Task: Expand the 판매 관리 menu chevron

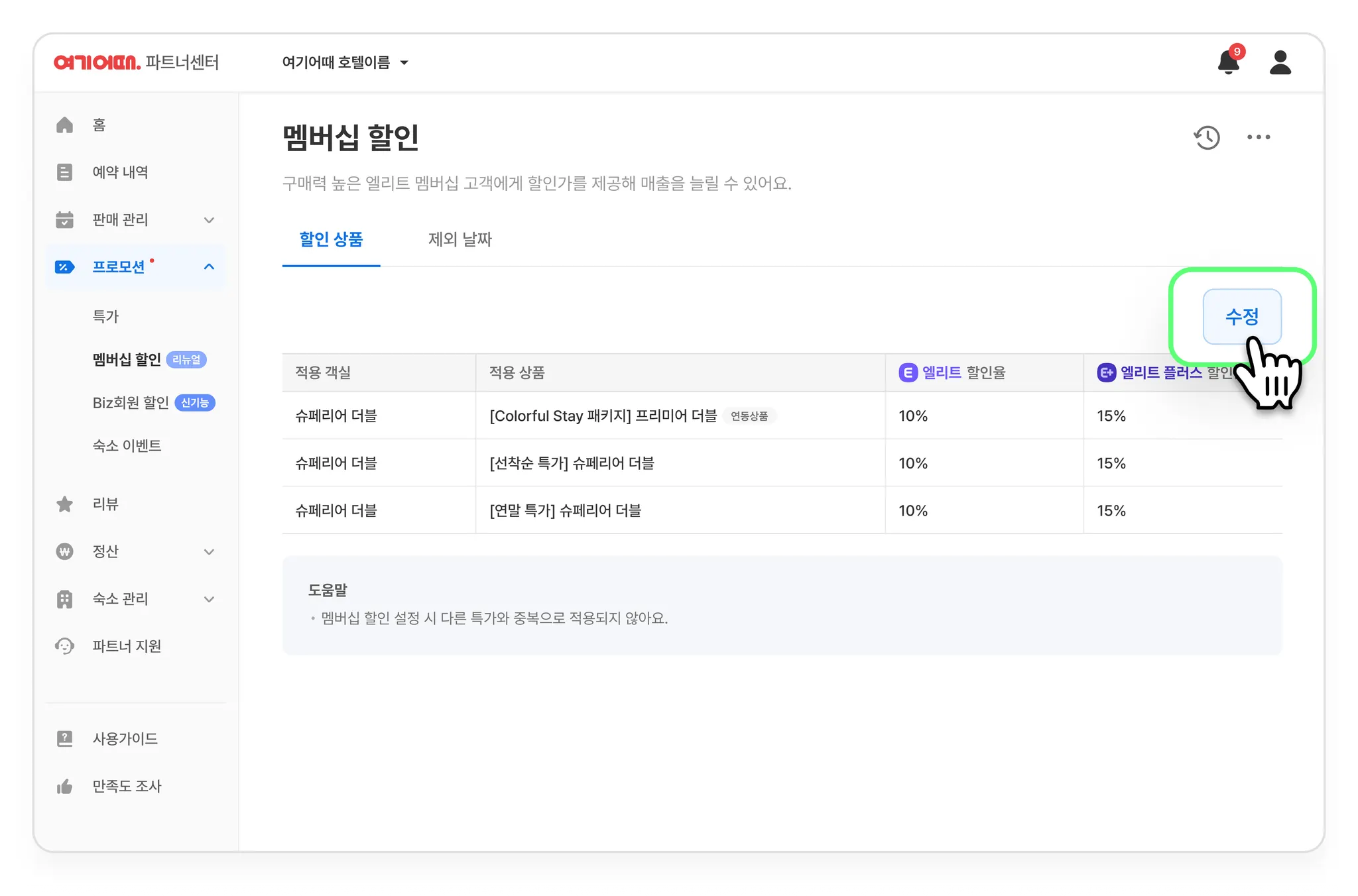Action: [x=209, y=220]
